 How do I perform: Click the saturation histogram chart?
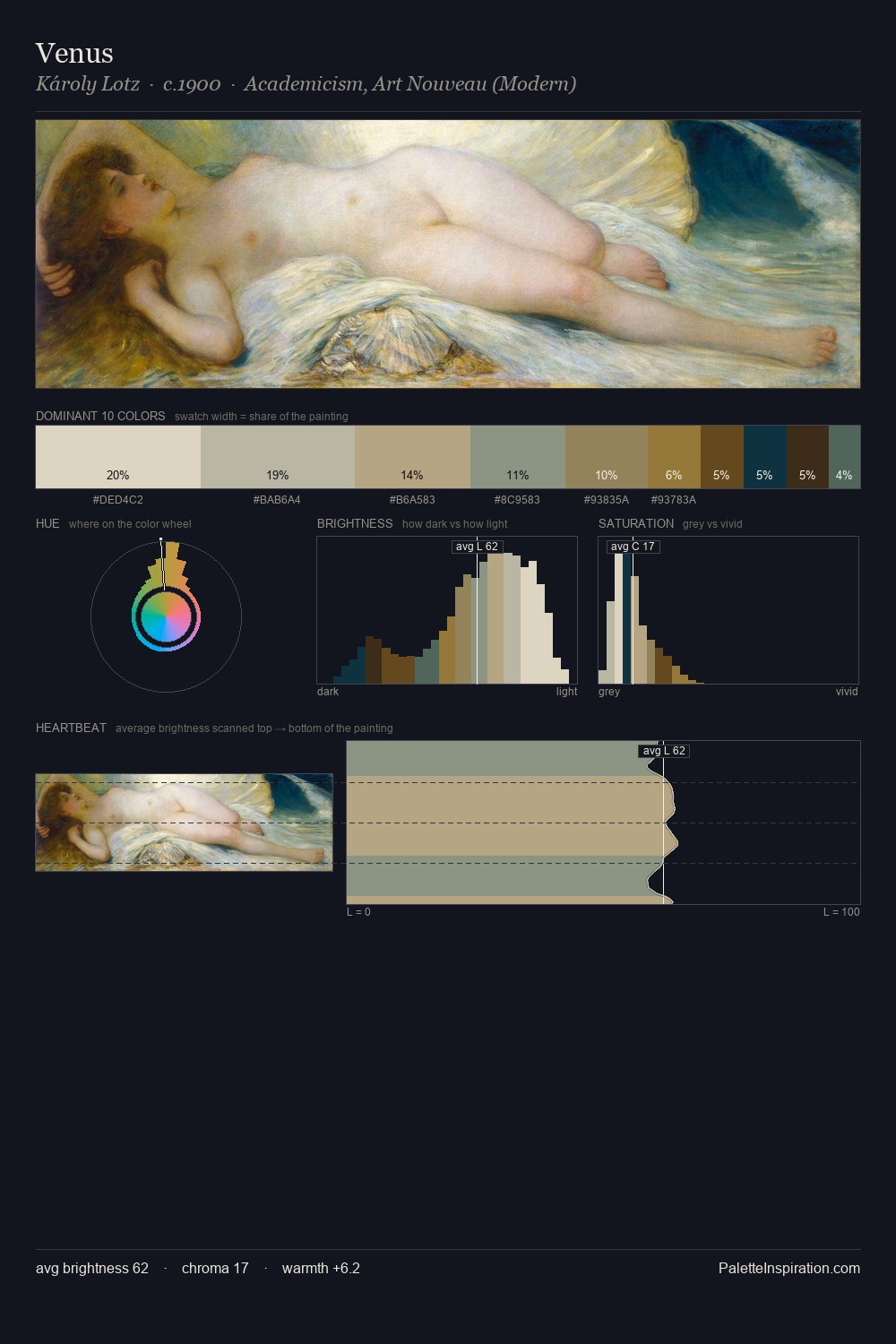pos(728,610)
